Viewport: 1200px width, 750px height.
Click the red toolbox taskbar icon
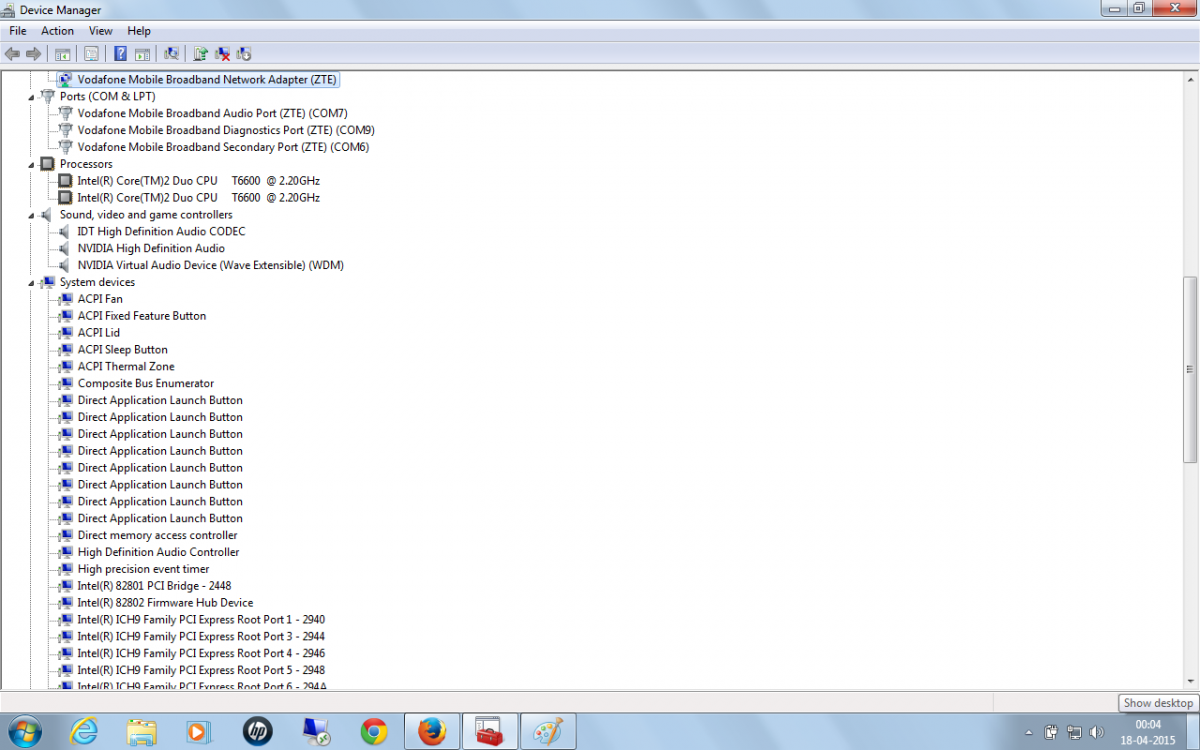tap(489, 731)
